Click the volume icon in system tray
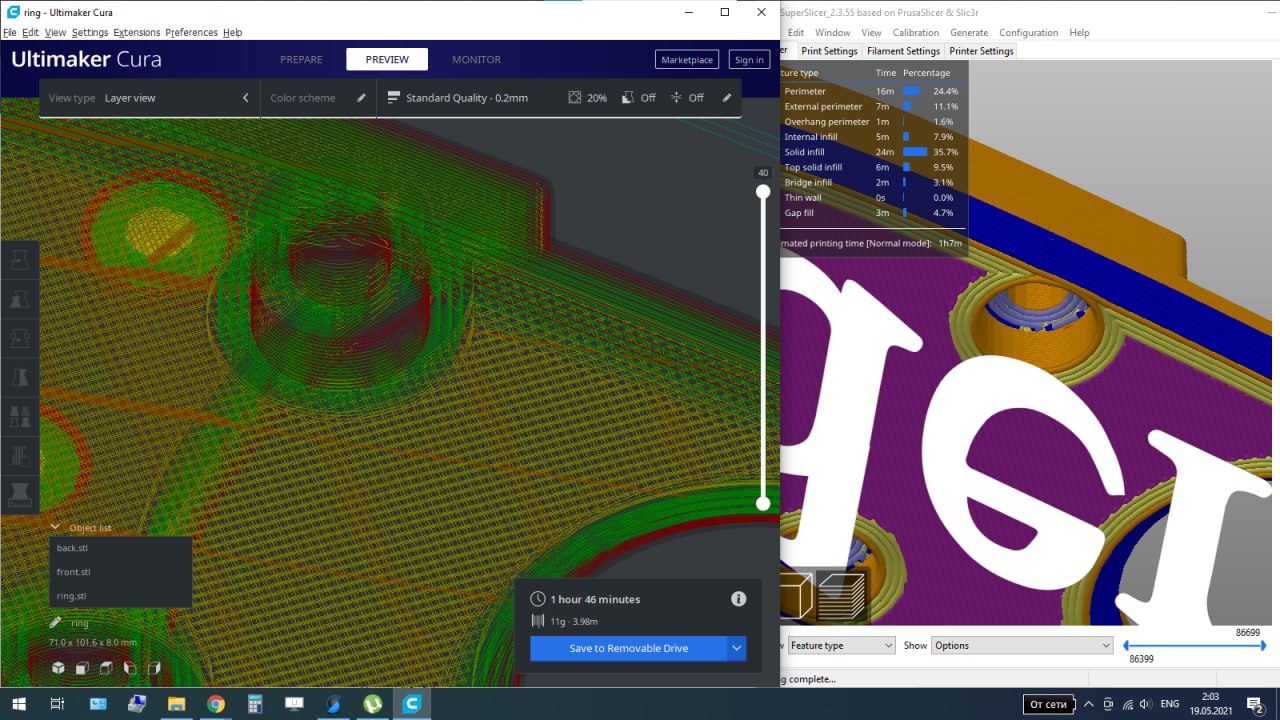Screen dimensions: 1280x720 click(1144, 704)
